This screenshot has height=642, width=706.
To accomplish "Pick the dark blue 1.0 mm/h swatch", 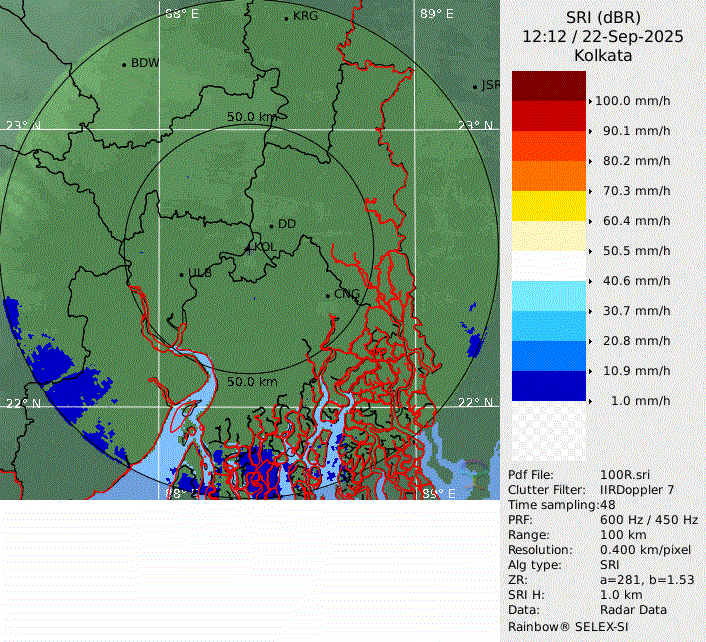I will 548,386.
